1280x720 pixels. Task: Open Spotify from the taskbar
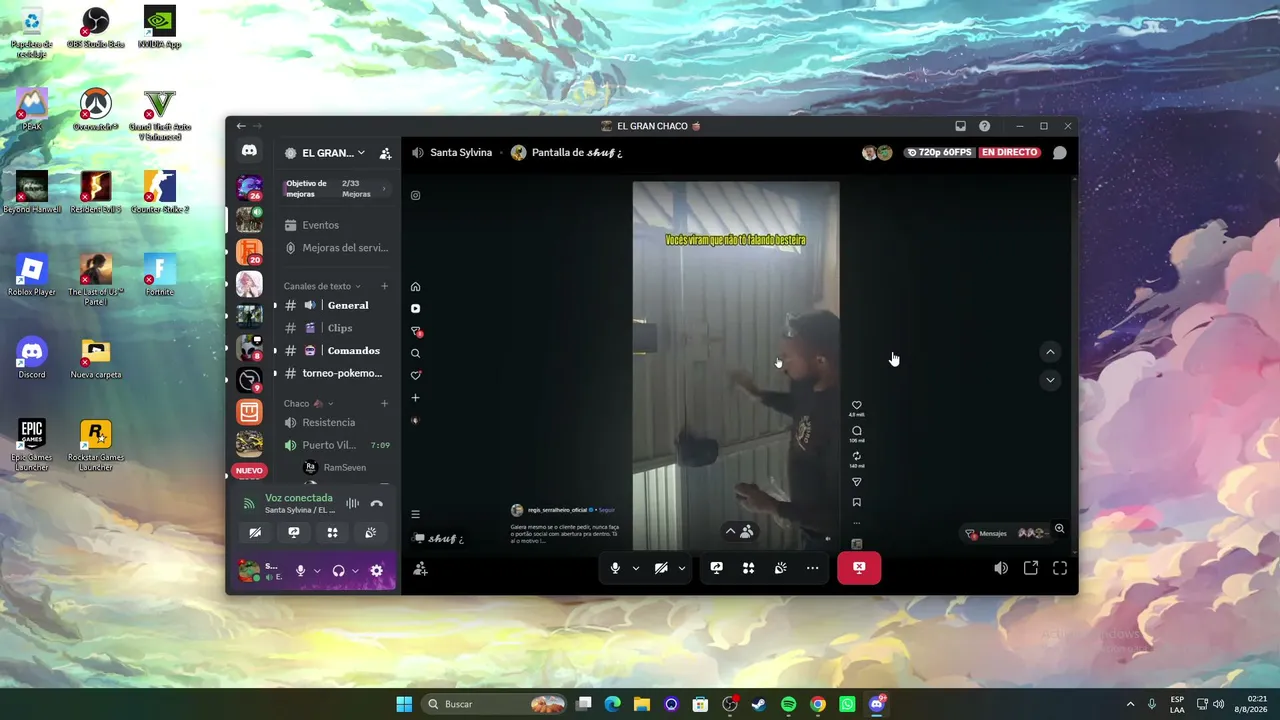click(788, 704)
